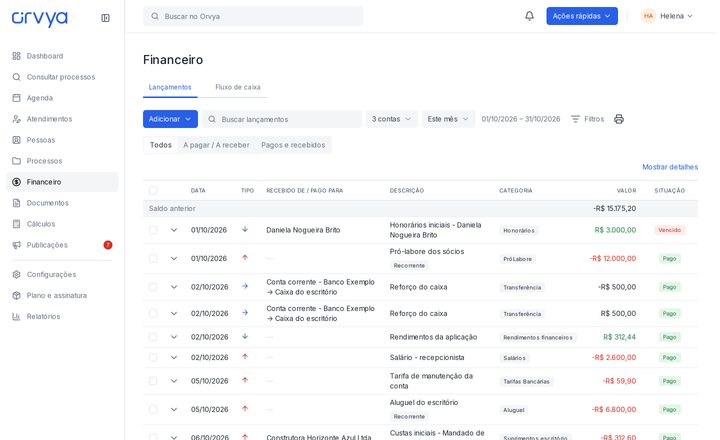Screen dimensions: 720x440
Task: Click the Pessoas sidebar icon
Action: 17,140
